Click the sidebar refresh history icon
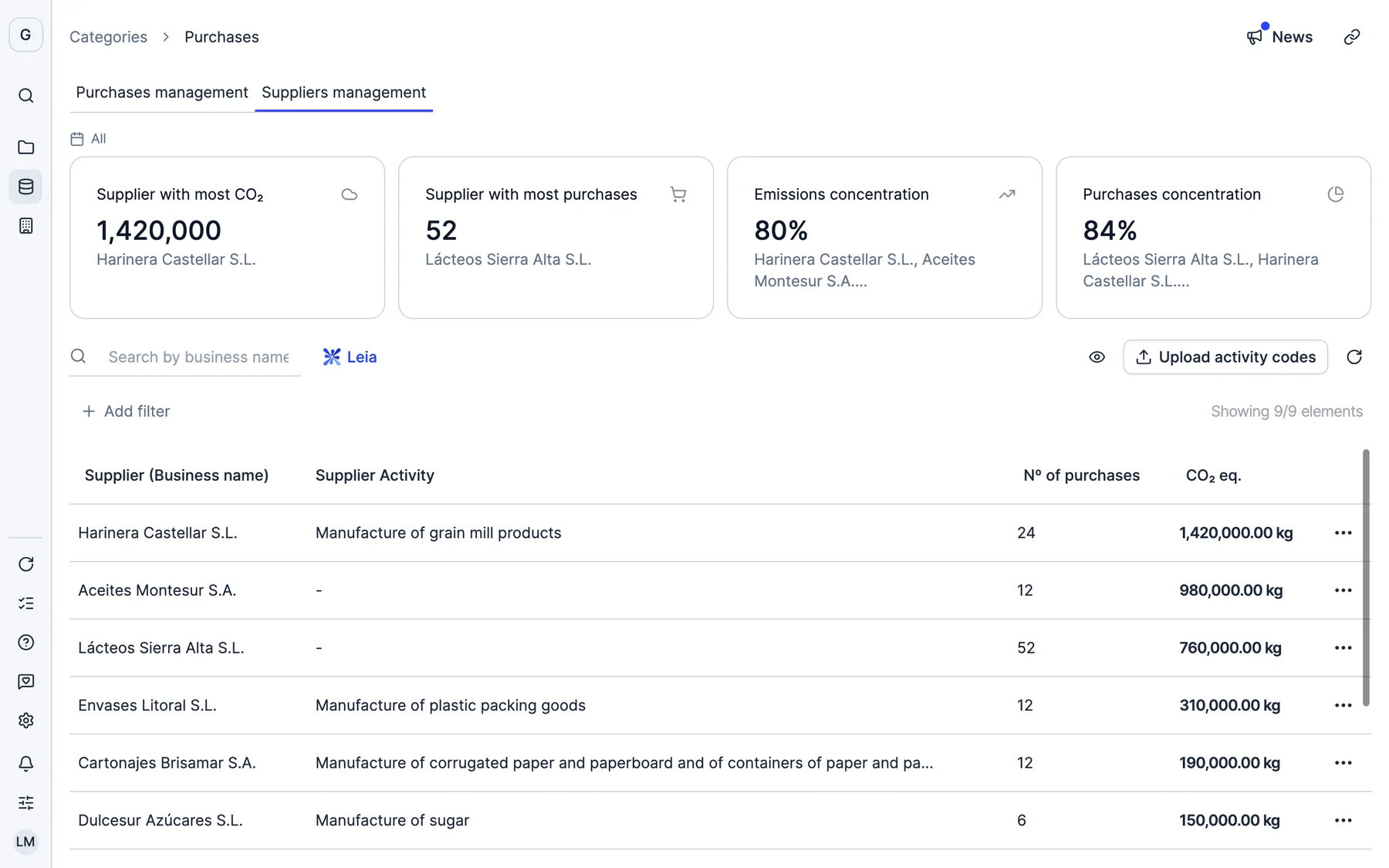 [x=25, y=564]
